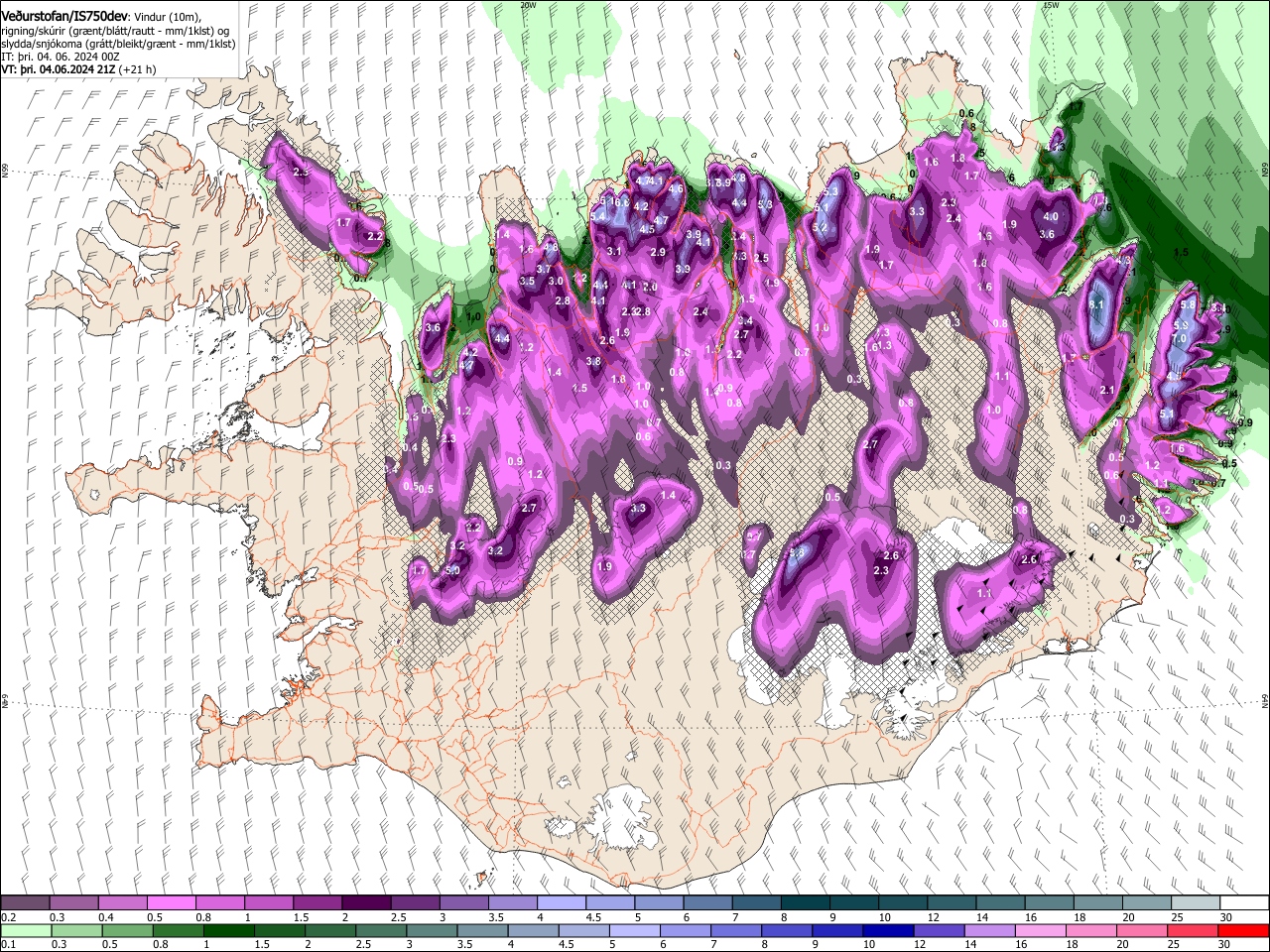Click the 5.8 precipitation value in the east
Viewport: 1270px width, 952px height.
click(1188, 304)
